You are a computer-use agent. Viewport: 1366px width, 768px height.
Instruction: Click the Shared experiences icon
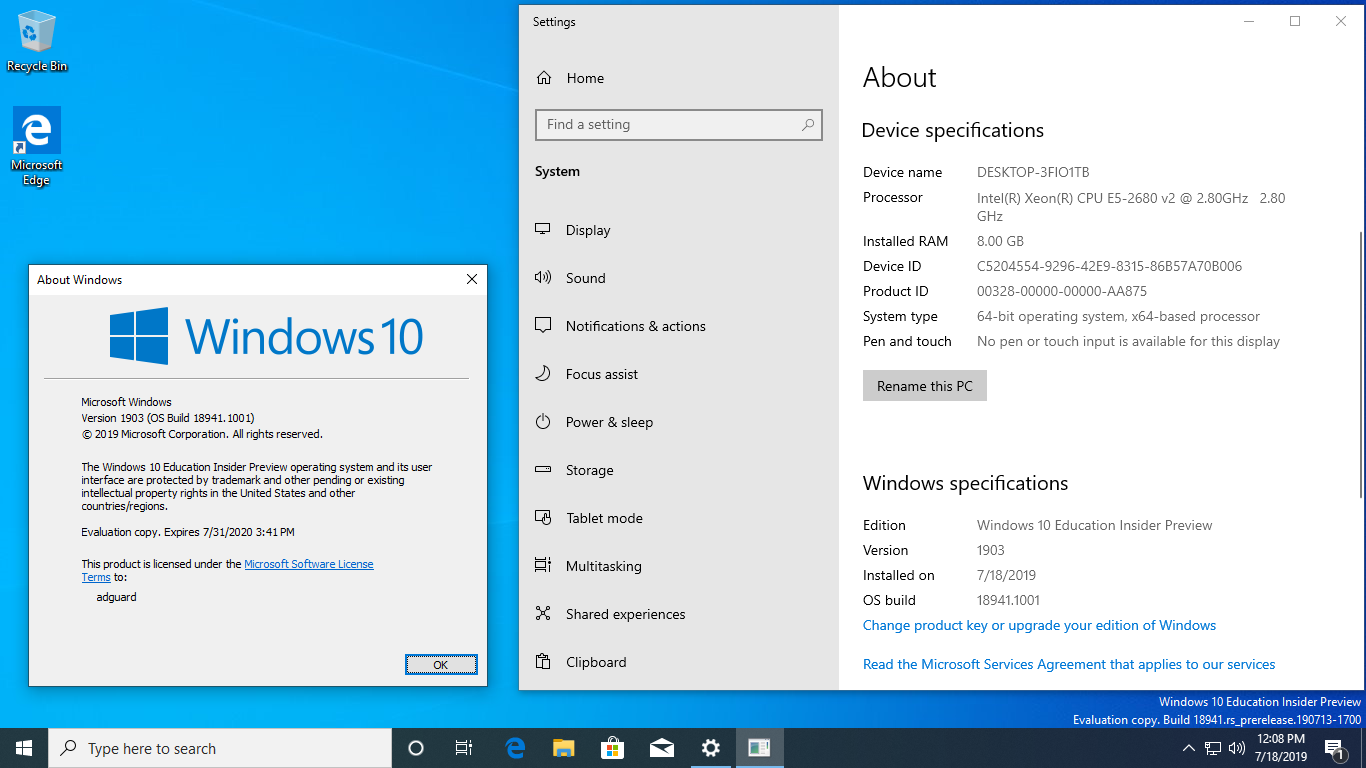pos(543,614)
